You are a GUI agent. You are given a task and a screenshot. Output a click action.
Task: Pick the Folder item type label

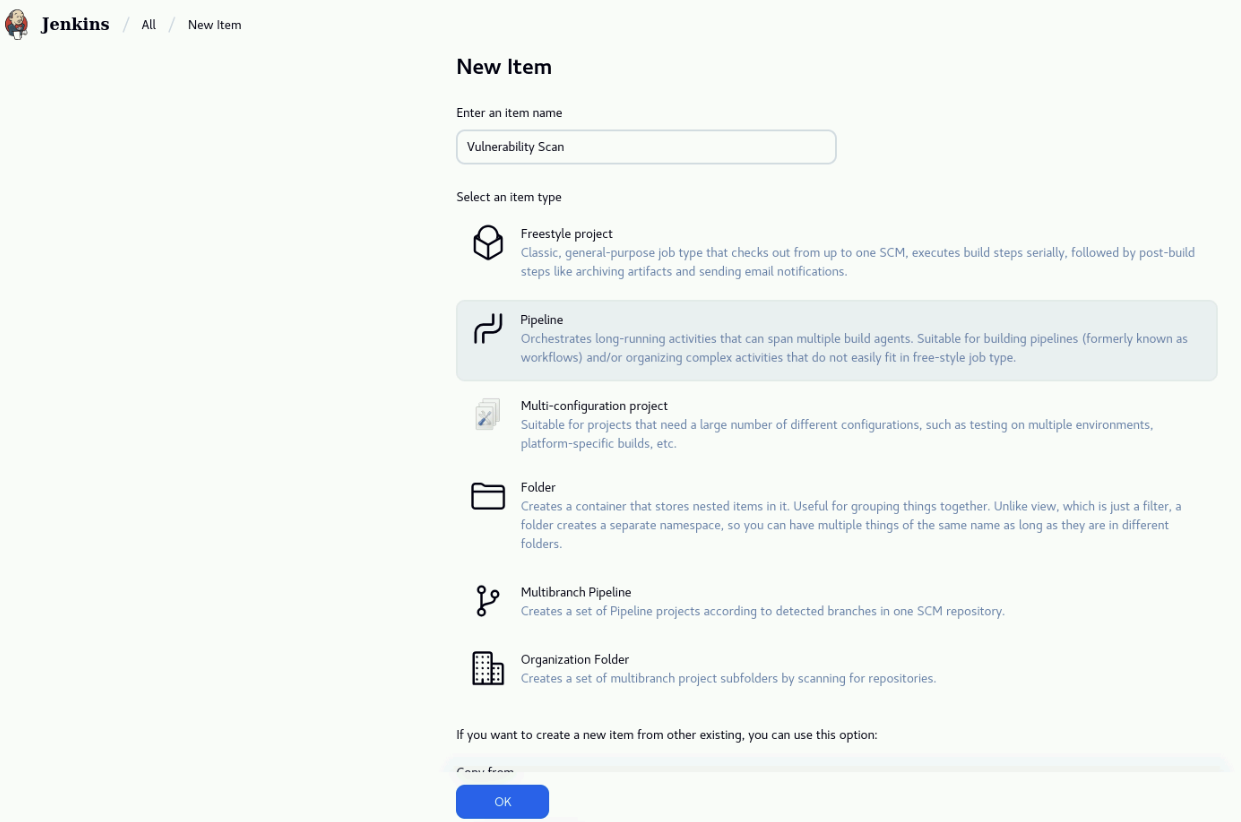538,488
